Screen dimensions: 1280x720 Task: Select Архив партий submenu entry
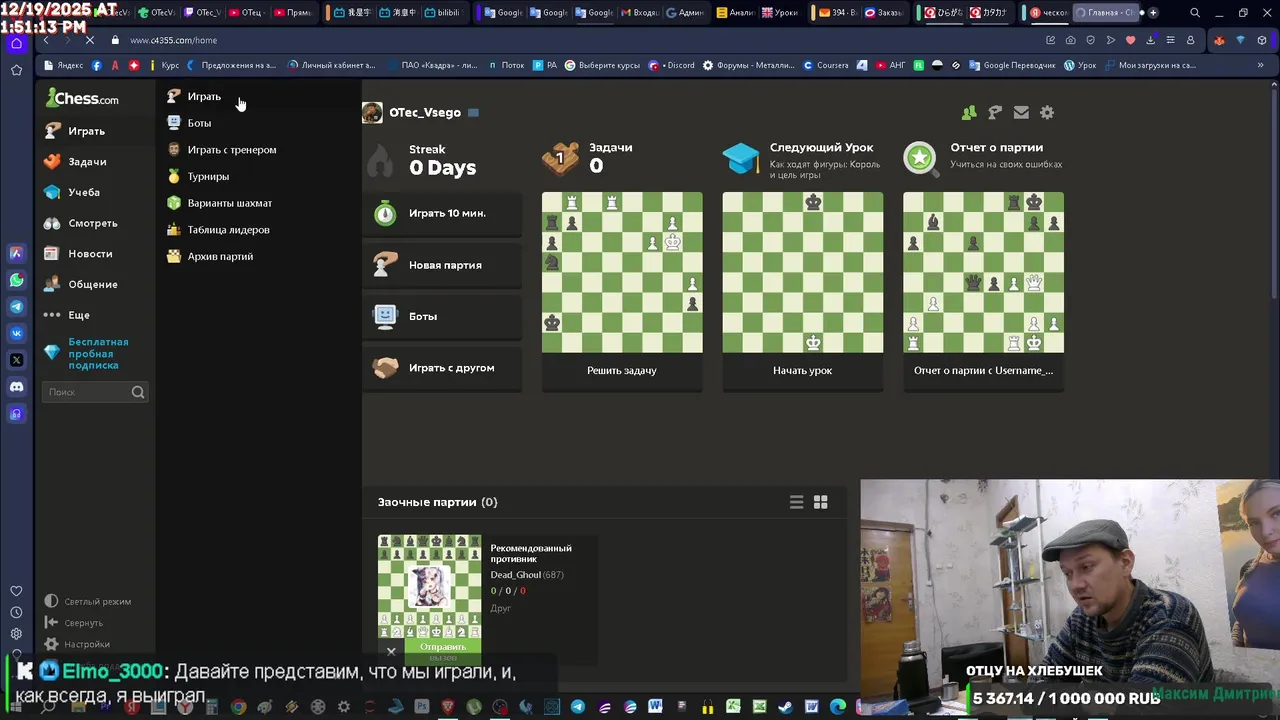[x=220, y=257]
